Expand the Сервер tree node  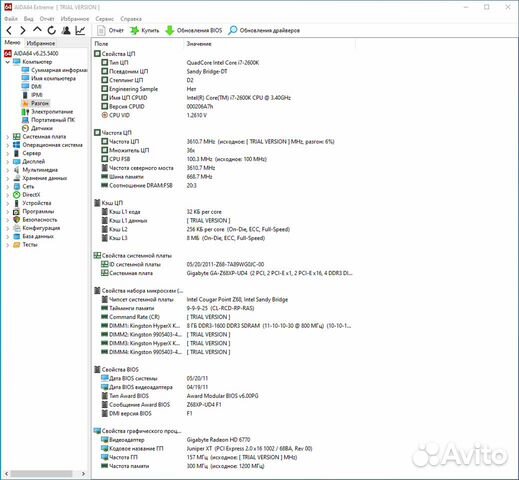7,153
